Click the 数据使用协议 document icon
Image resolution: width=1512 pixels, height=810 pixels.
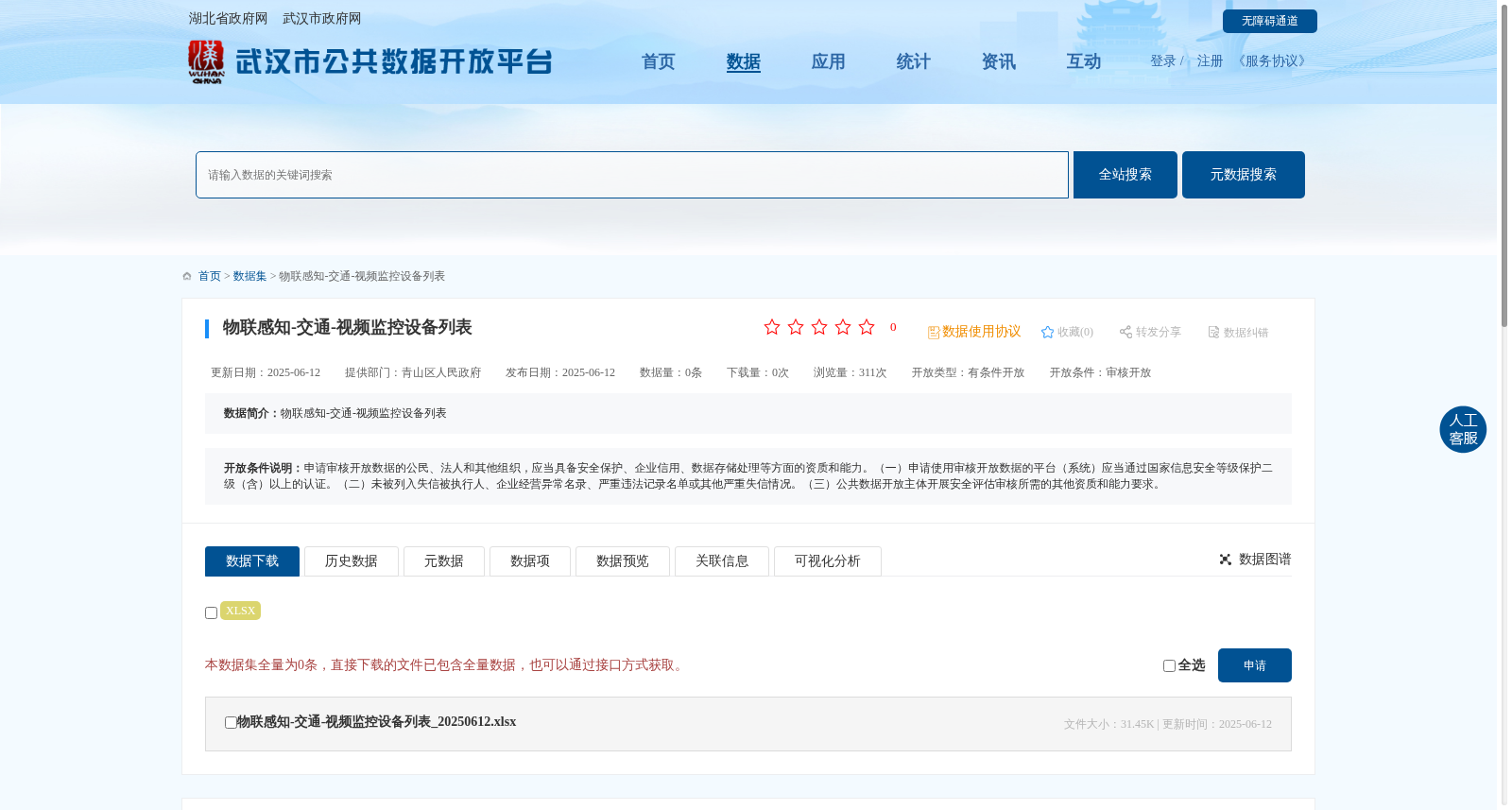(934, 333)
